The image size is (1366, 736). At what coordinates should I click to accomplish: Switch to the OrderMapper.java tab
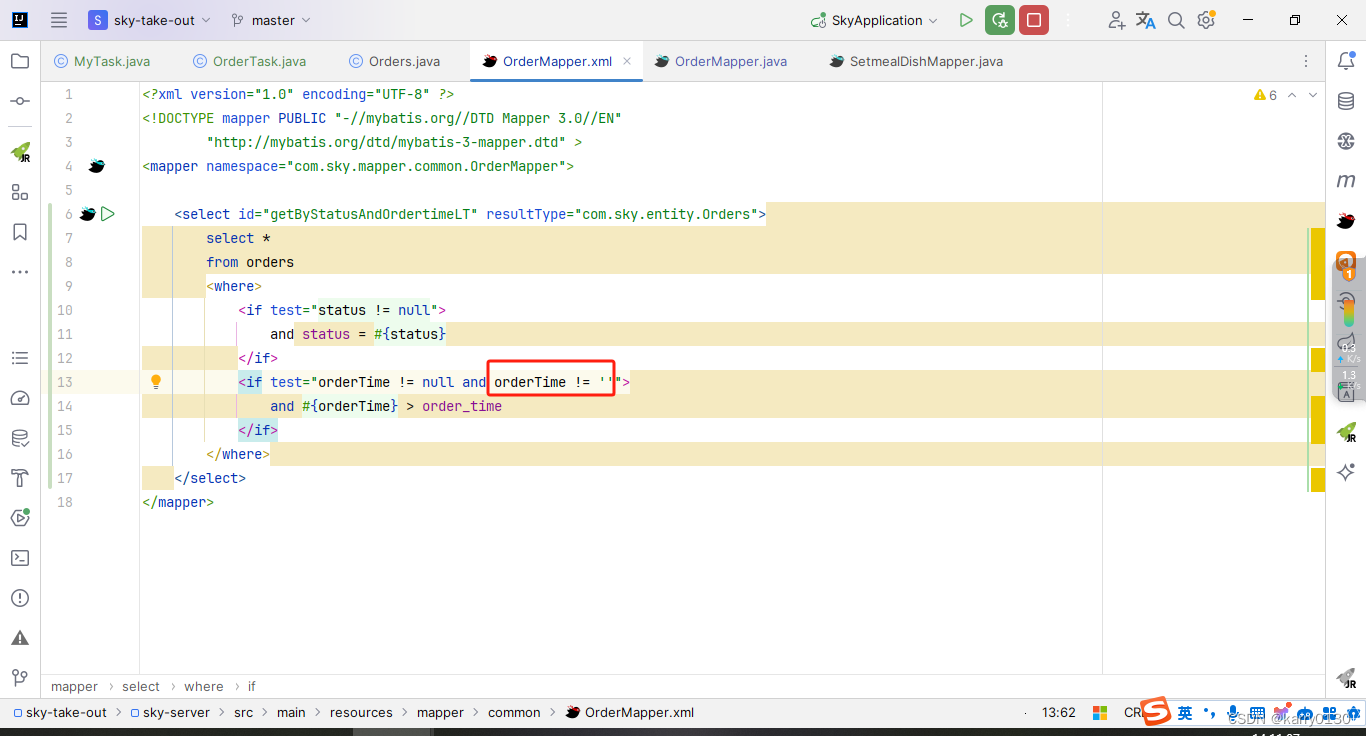729,60
